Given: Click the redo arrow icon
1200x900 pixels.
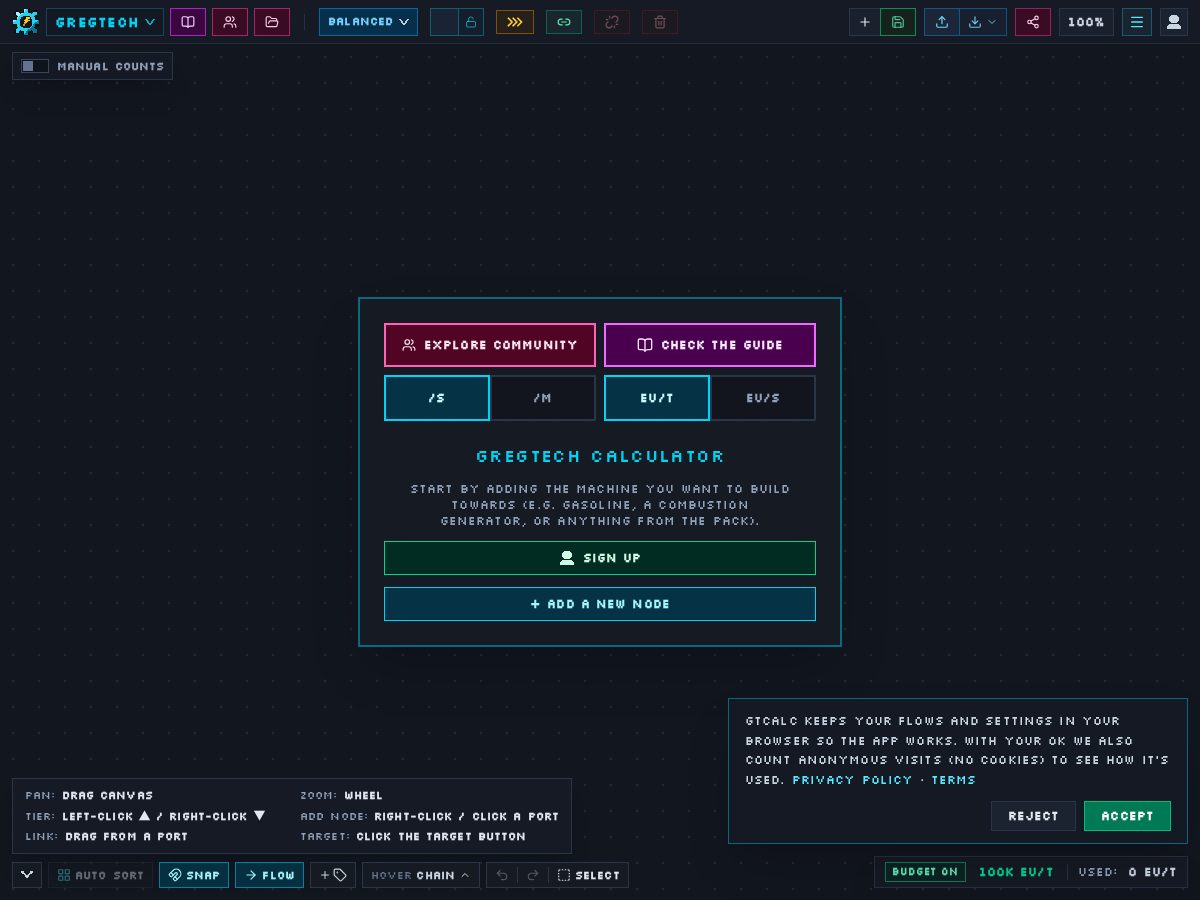Looking at the screenshot, I should tap(533, 875).
